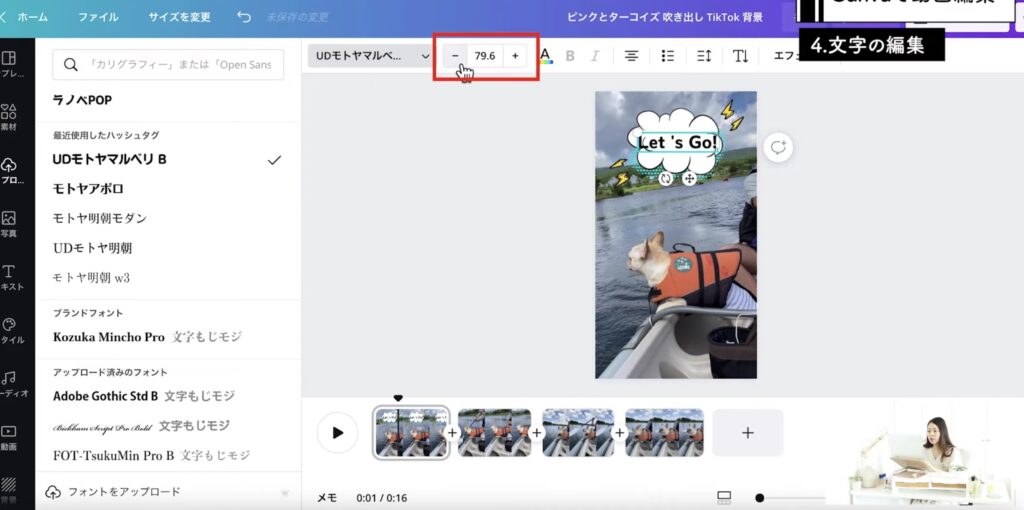Search fonts in the search box

(x=168, y=65)
